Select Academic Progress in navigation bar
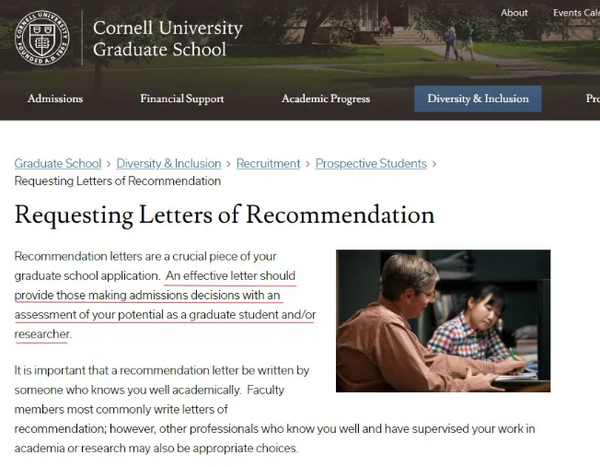600x467 pixels. coord(326,99)
